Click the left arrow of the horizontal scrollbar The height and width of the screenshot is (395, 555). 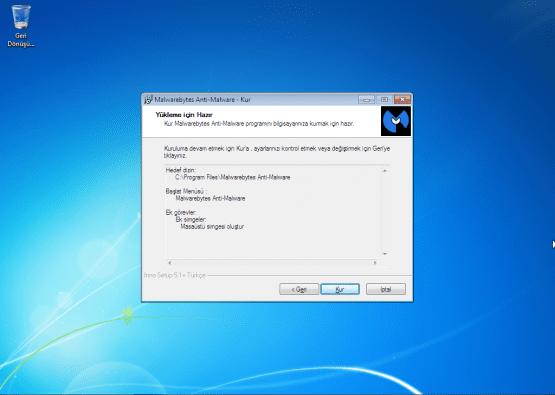[170, 263]
